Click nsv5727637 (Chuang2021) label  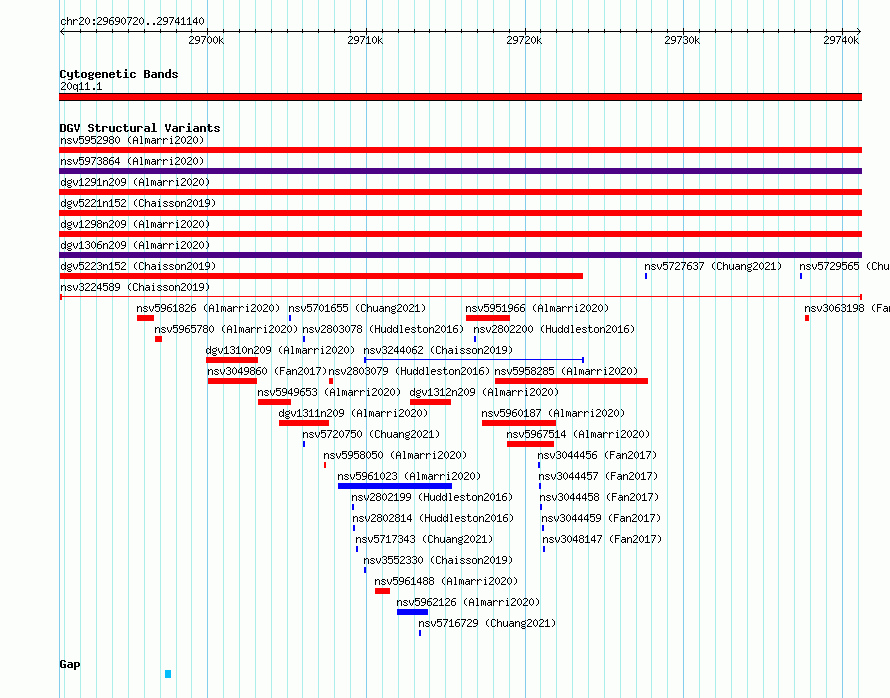tap(713, 266)
